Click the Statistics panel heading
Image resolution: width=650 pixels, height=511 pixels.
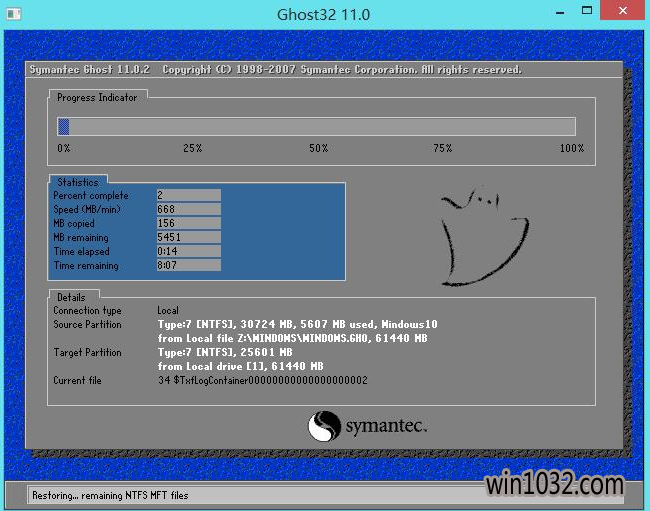point(78,182)
